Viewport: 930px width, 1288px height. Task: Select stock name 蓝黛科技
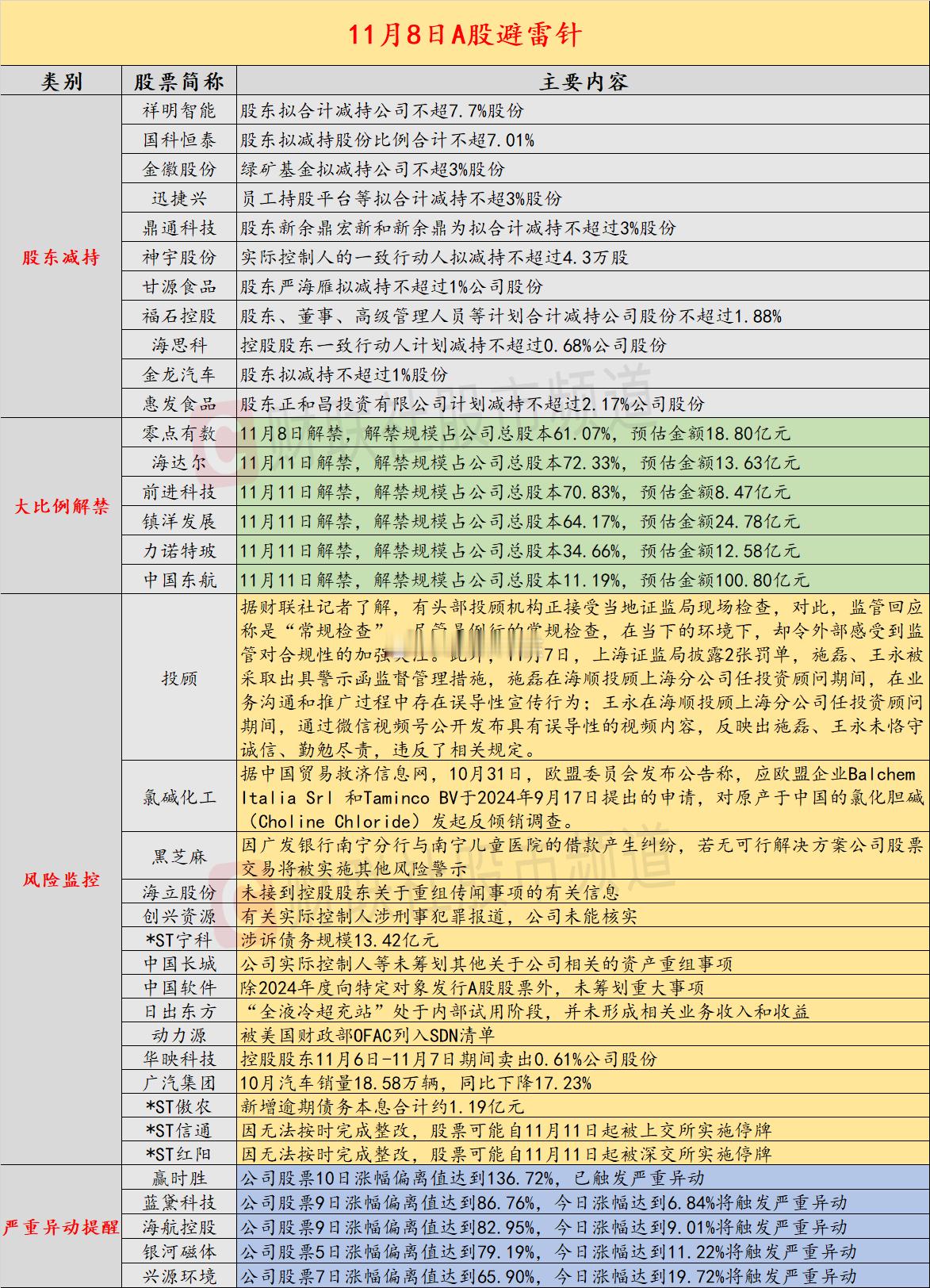coord(179,1202)
